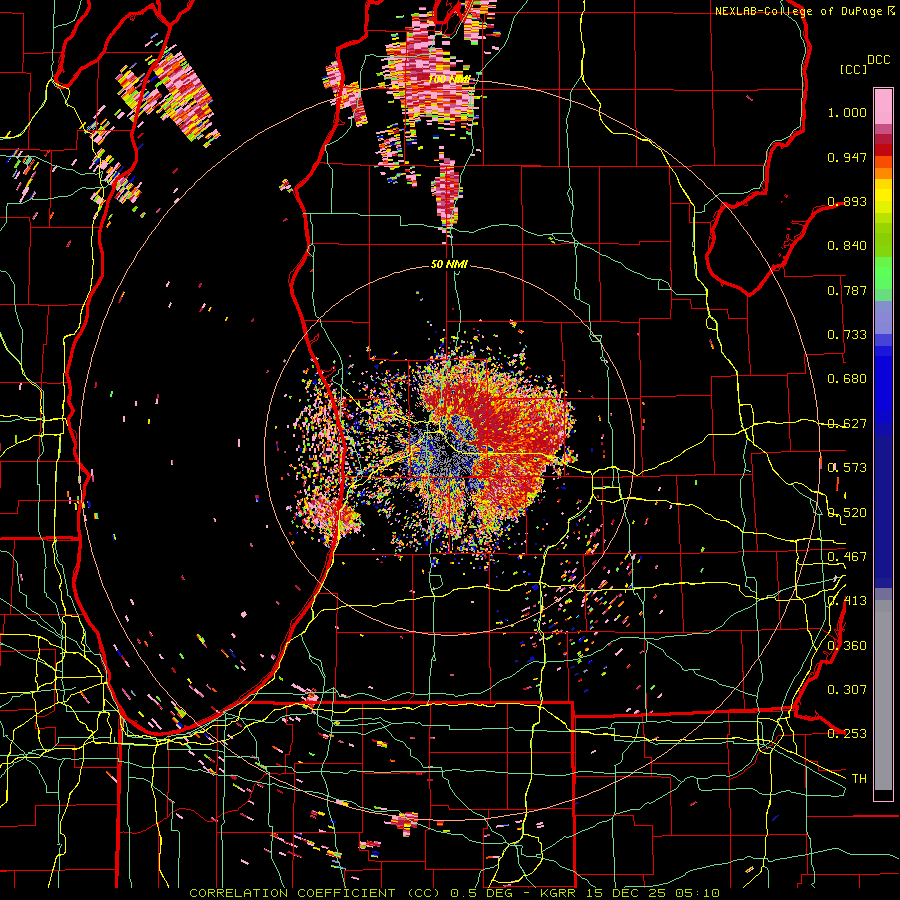Click the TH threshold label on legend
Screen dimensions: 900x900
[859, 779]
